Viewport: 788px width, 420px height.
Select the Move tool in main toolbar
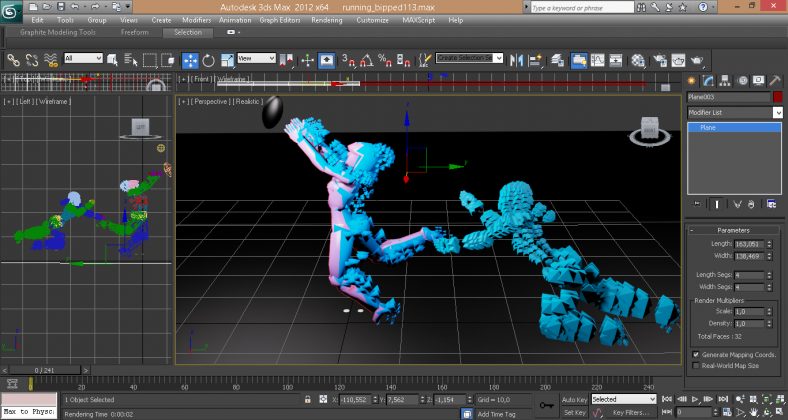pyautogui.click(x=190, y=59)
